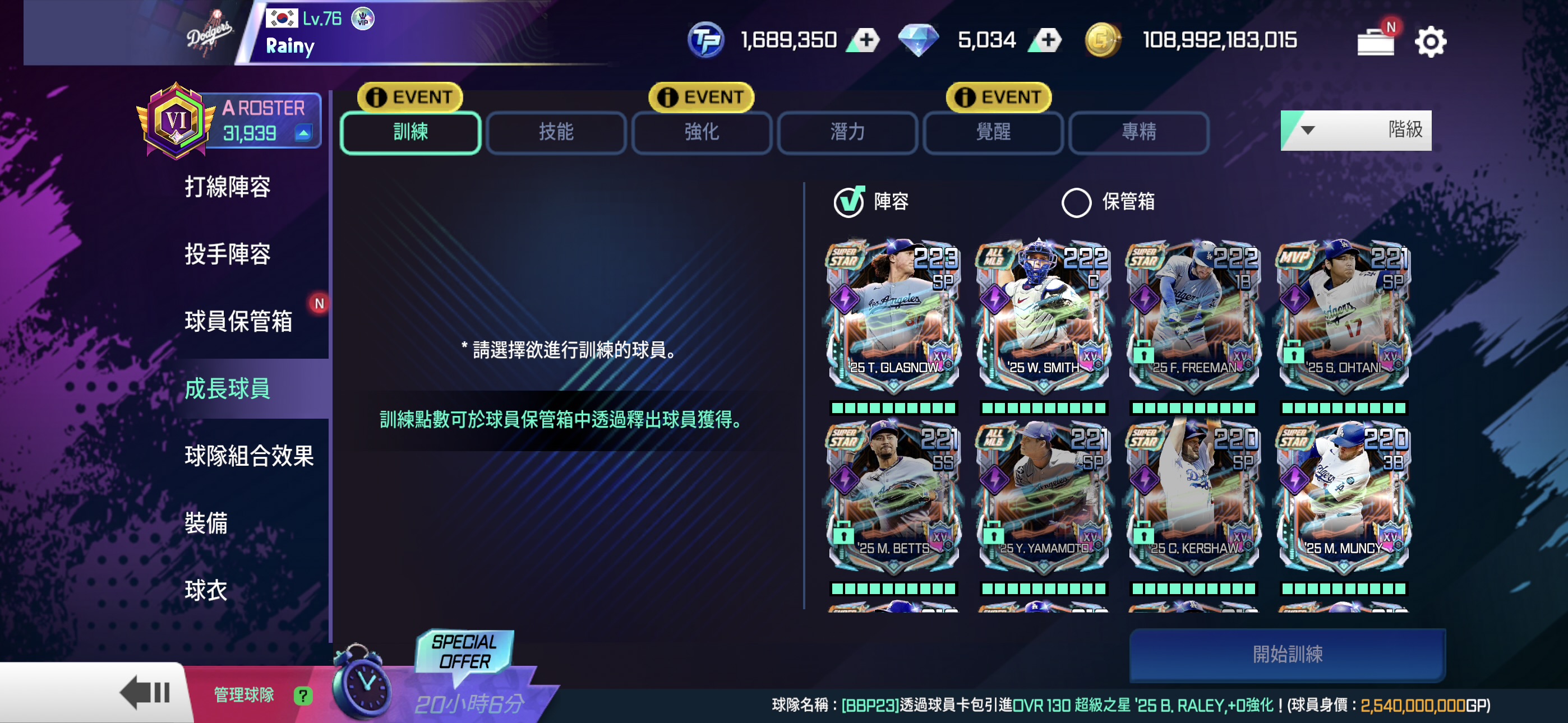Screen dimensions: 1568x723
Task: Click the back arrow icon
Action: (145, 692)
